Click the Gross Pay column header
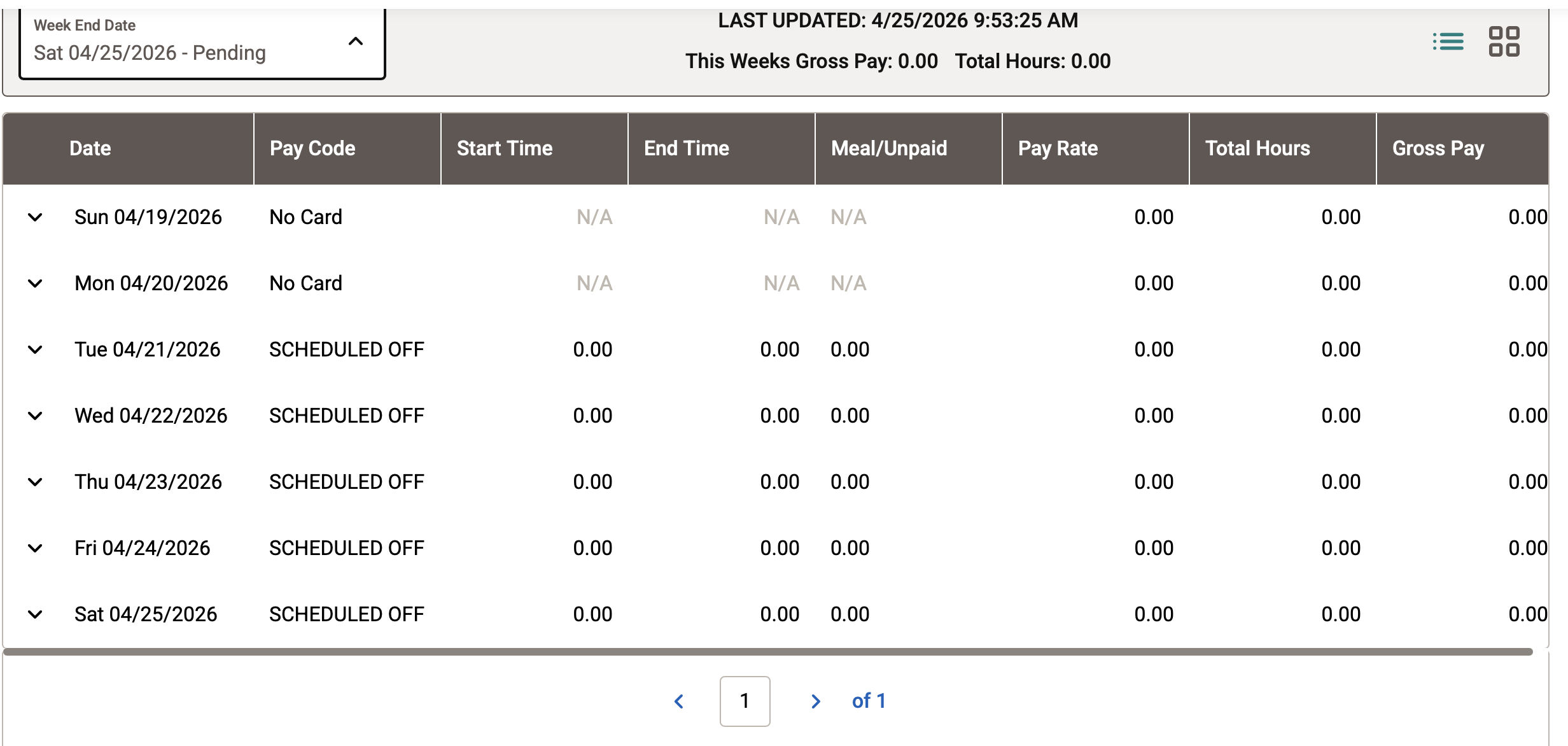 (1462, 148)
